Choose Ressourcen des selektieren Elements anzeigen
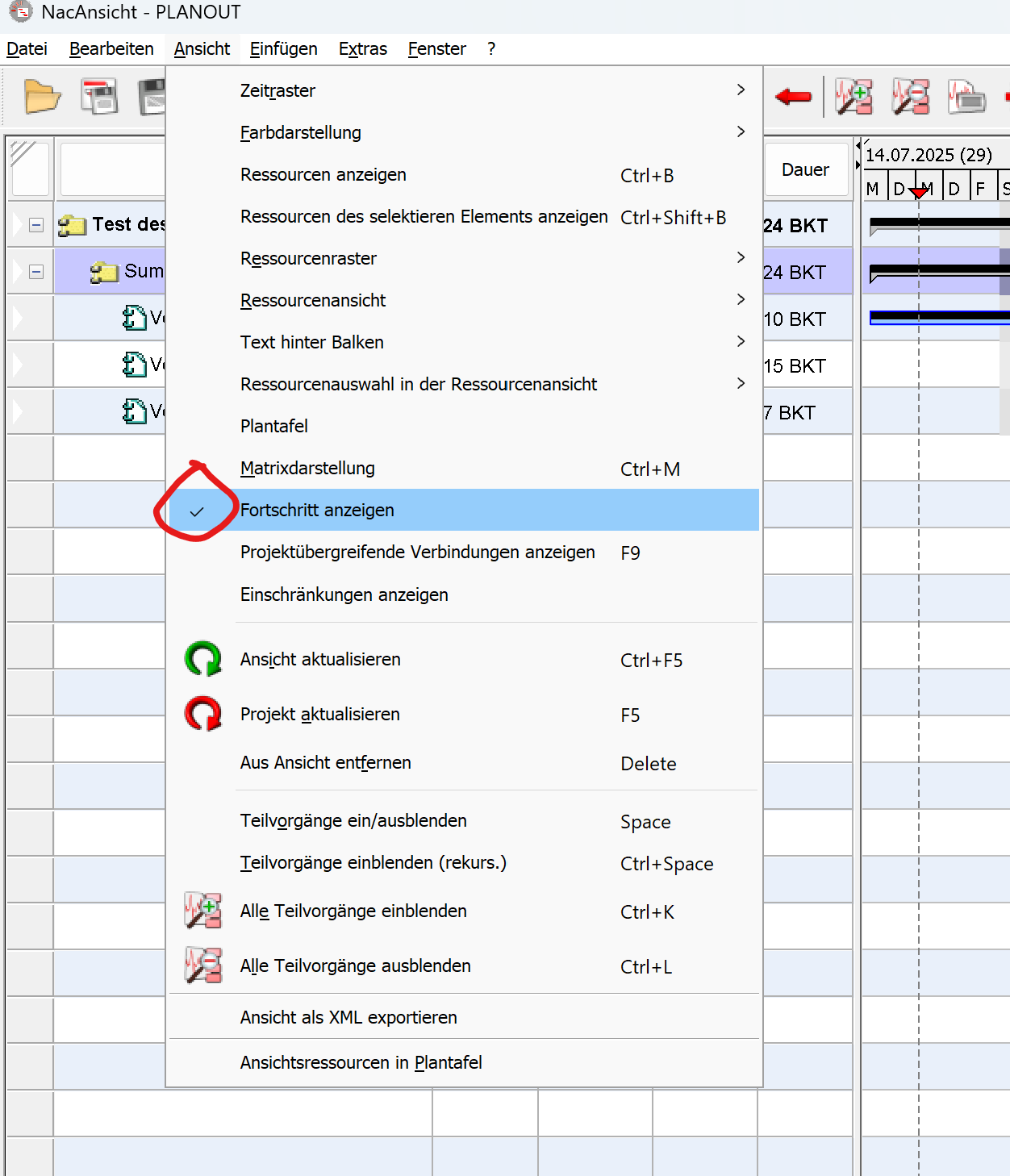This screenshot has height=1176, width=1010. (x=464, y=216)
